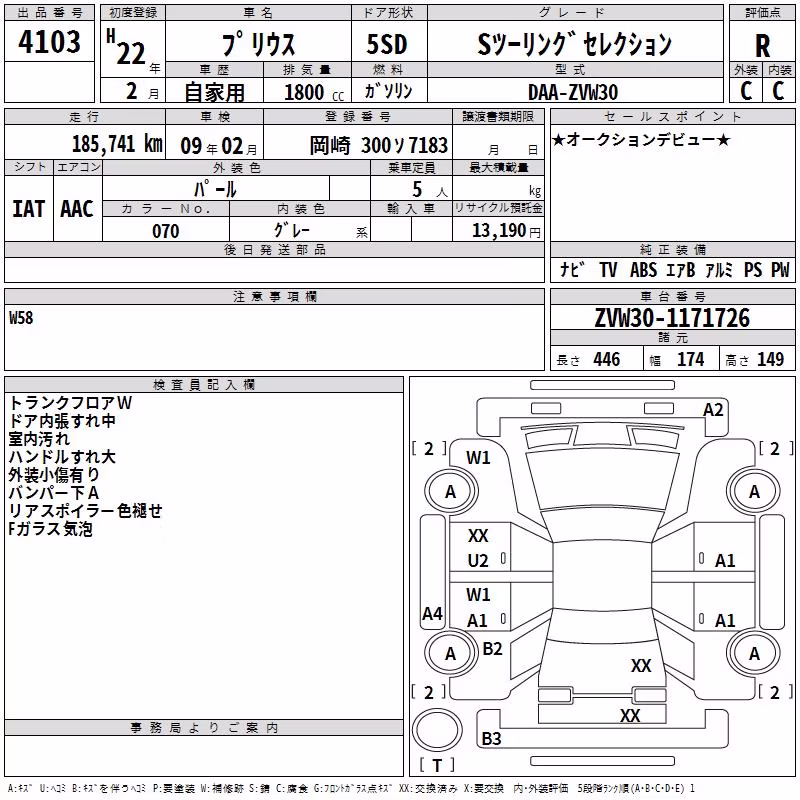The width and height of the screenshot is (800, 800).
Task: Click inspector note リアスポイラー色褪せ
Action: tap(85, 511)
